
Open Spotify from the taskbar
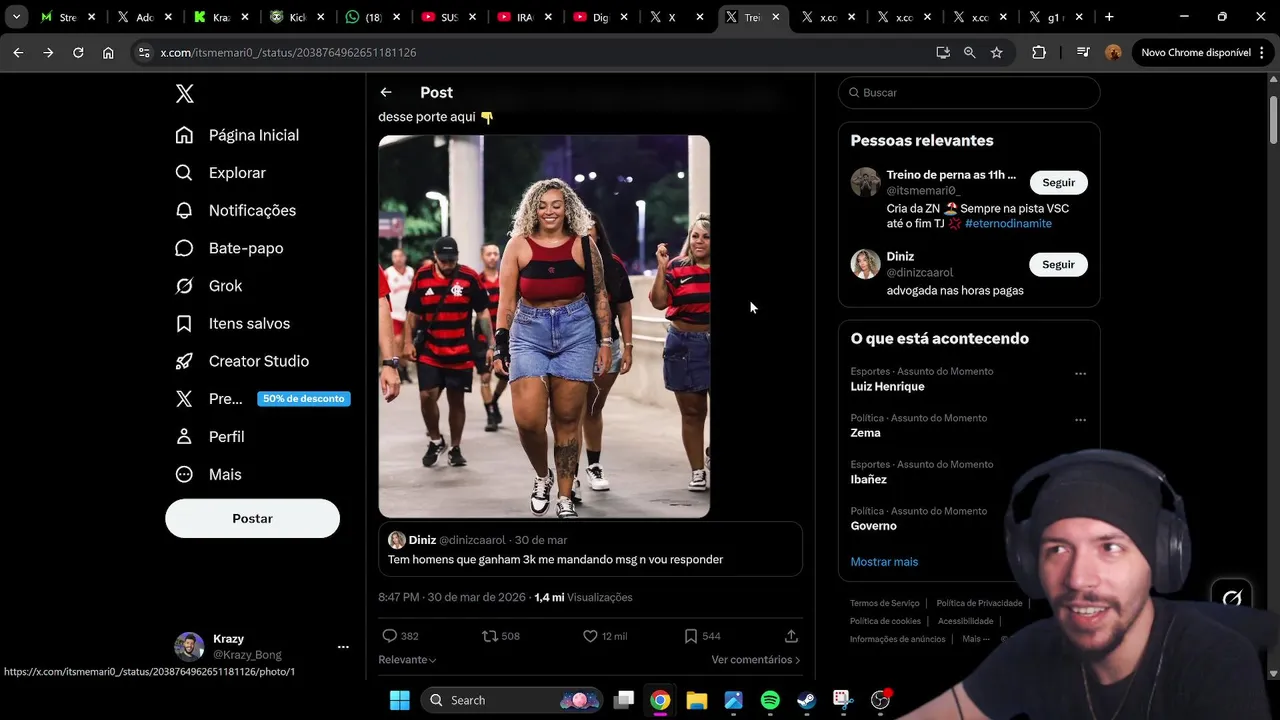tap(770, 700)
